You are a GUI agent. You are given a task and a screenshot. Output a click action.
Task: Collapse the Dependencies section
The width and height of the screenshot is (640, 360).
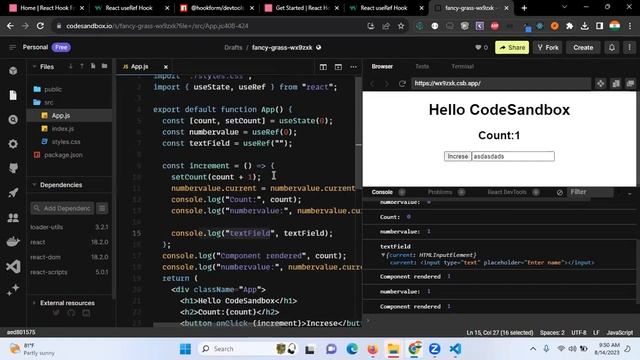tap(34, 185)
